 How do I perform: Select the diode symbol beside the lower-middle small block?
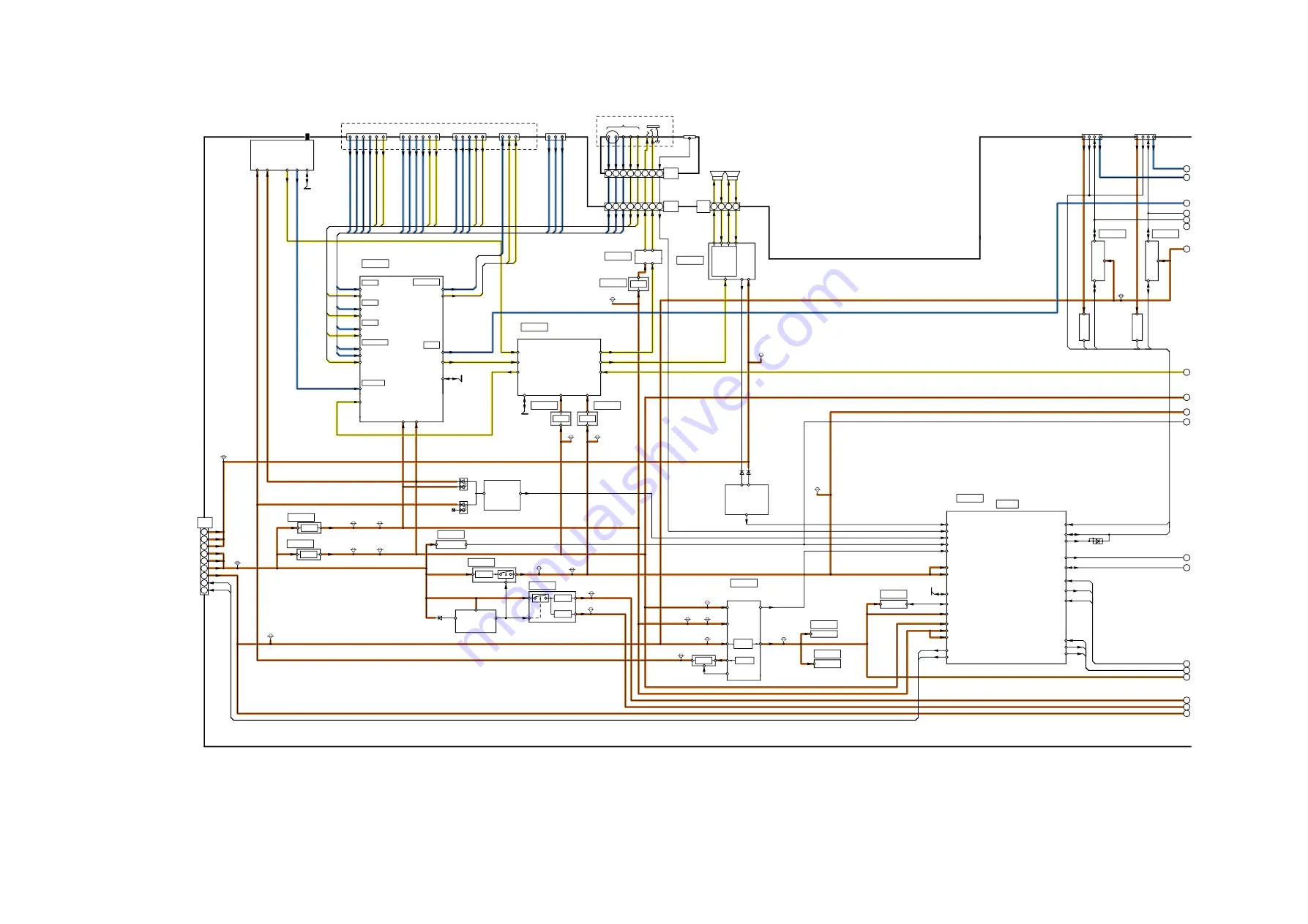440,618
